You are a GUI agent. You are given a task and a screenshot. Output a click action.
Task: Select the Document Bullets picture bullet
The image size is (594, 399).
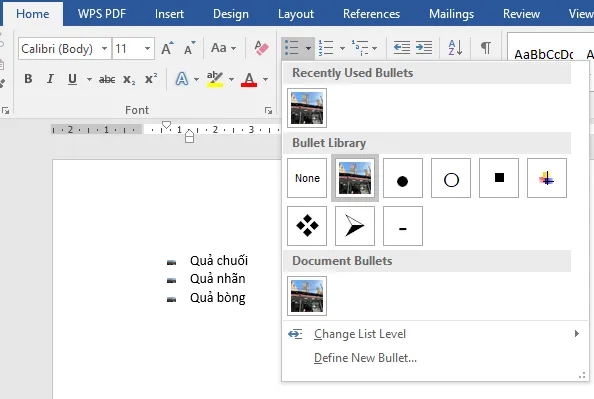[307, 296]
